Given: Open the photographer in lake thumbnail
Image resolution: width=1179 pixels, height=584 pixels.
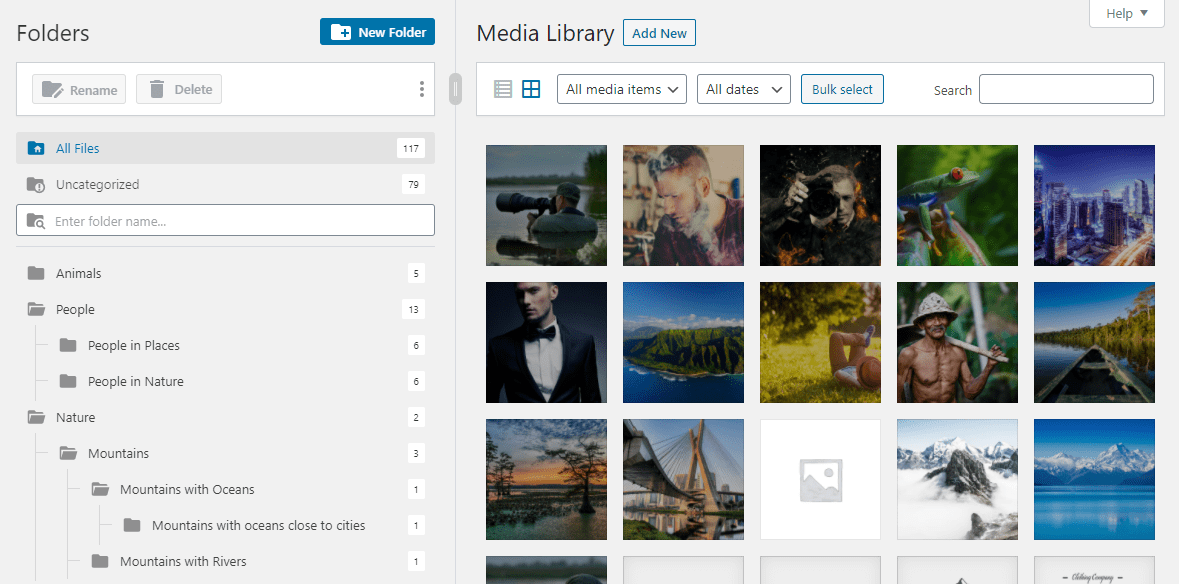Looking at the screenshot, I should [547, 205].
